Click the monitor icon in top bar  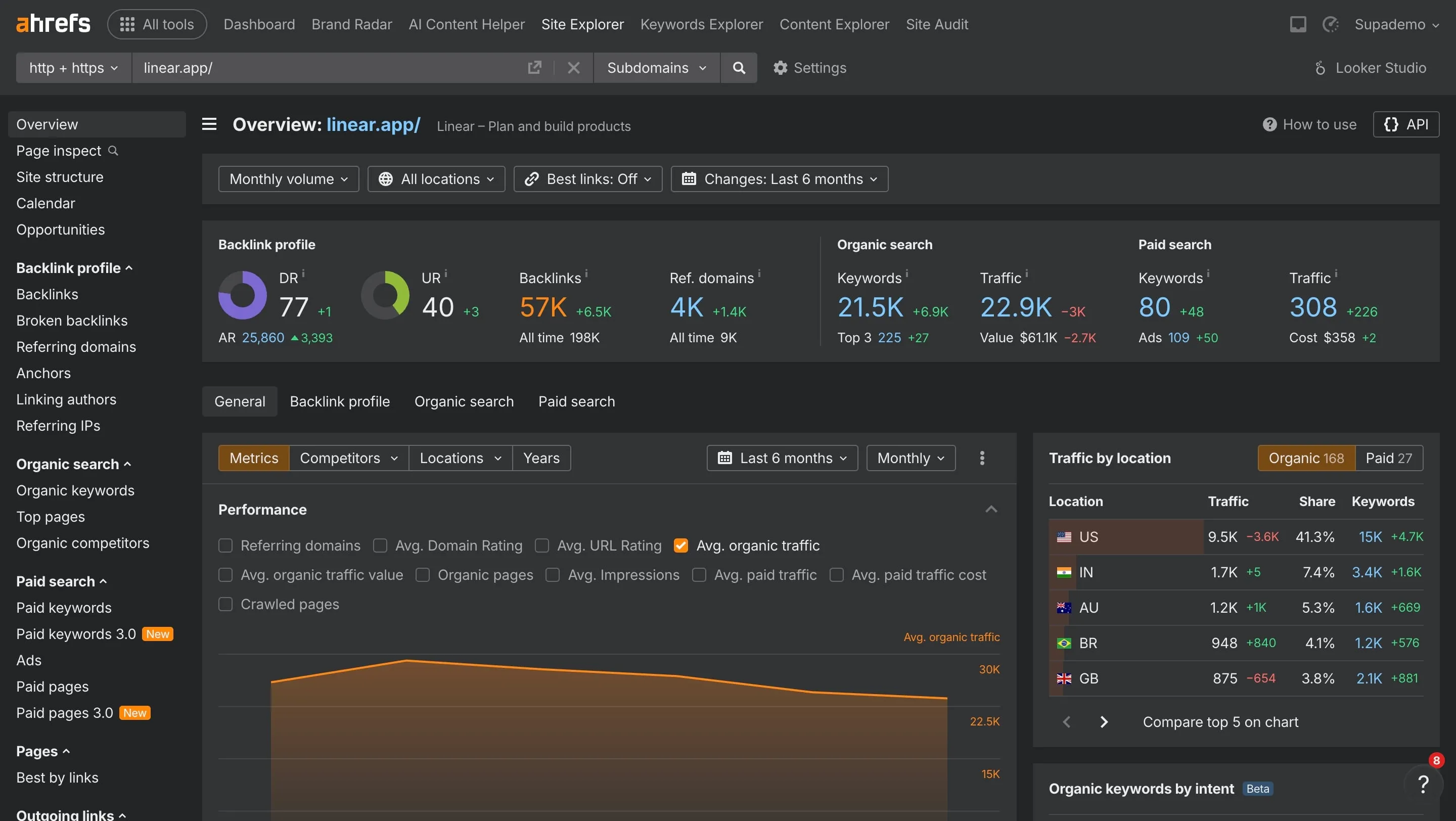[x=1298, y=24]
